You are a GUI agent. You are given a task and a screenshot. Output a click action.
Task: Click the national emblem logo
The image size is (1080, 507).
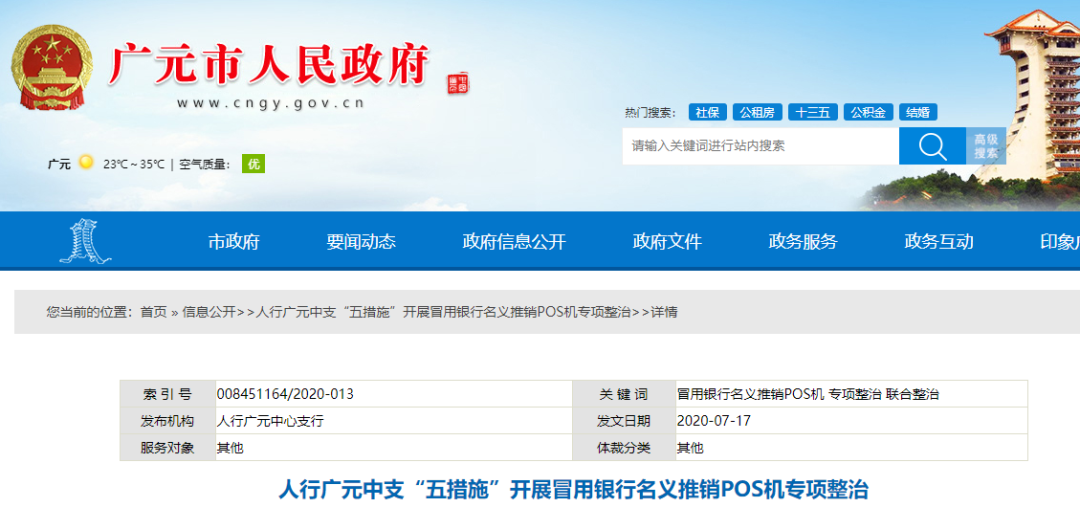tap(54, 68)
